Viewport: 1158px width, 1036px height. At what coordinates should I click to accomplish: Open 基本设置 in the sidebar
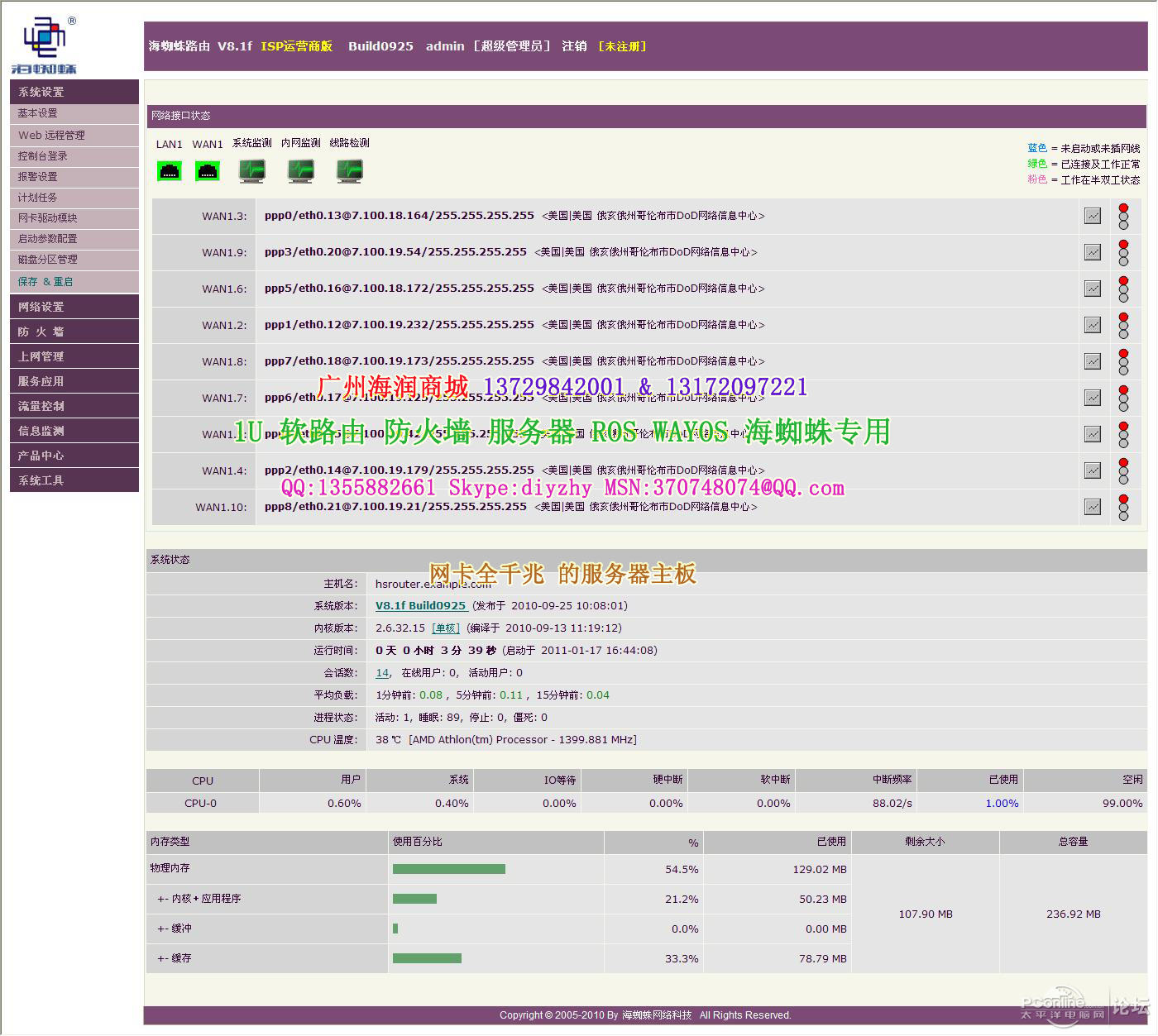(74, 113)
